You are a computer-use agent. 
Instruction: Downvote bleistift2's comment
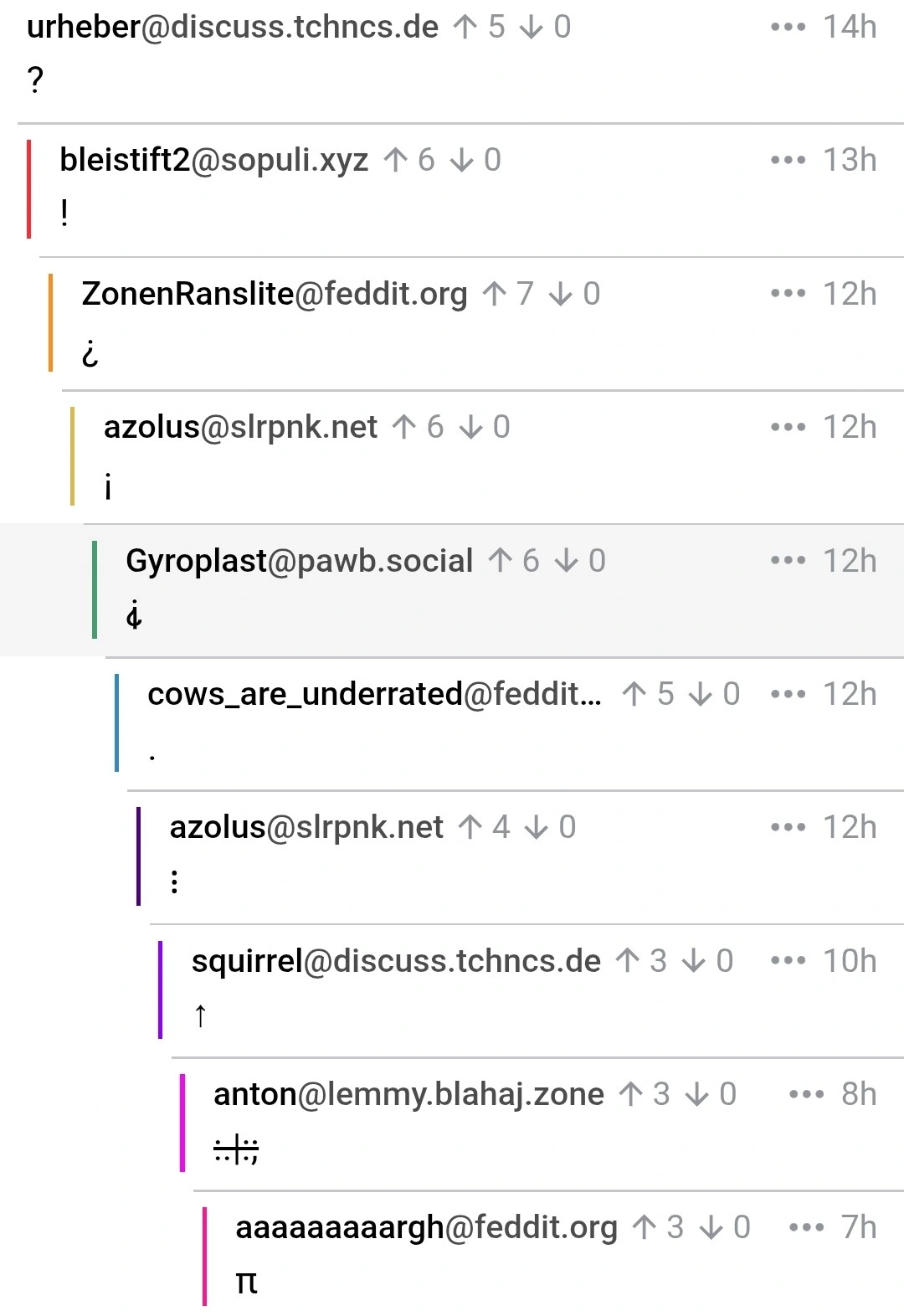coord(462,160)
